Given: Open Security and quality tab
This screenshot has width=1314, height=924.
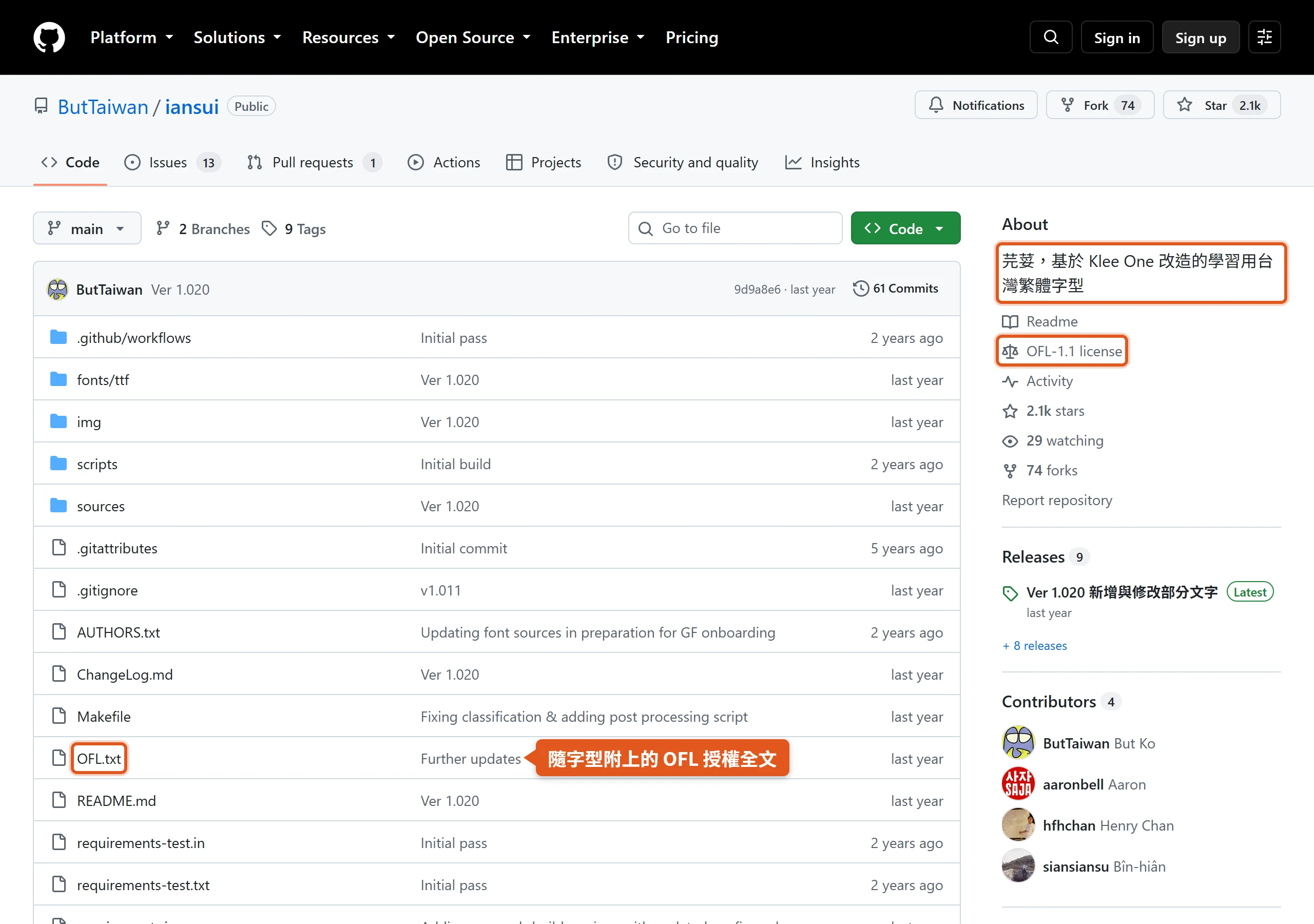Looking at the screenshot, I should (683, 163).
